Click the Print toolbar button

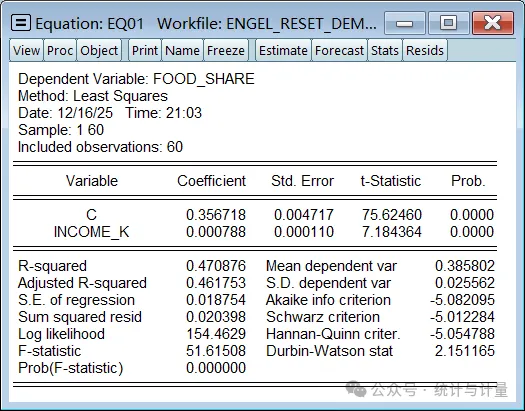(145, 51)
